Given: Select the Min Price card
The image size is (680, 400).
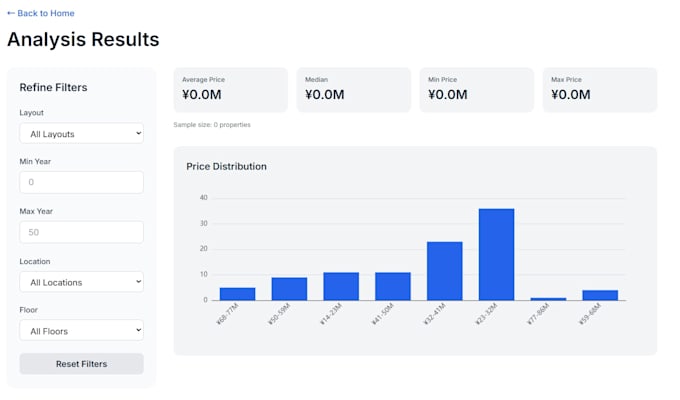Looking at the screenshot, I should coord(477,90).
